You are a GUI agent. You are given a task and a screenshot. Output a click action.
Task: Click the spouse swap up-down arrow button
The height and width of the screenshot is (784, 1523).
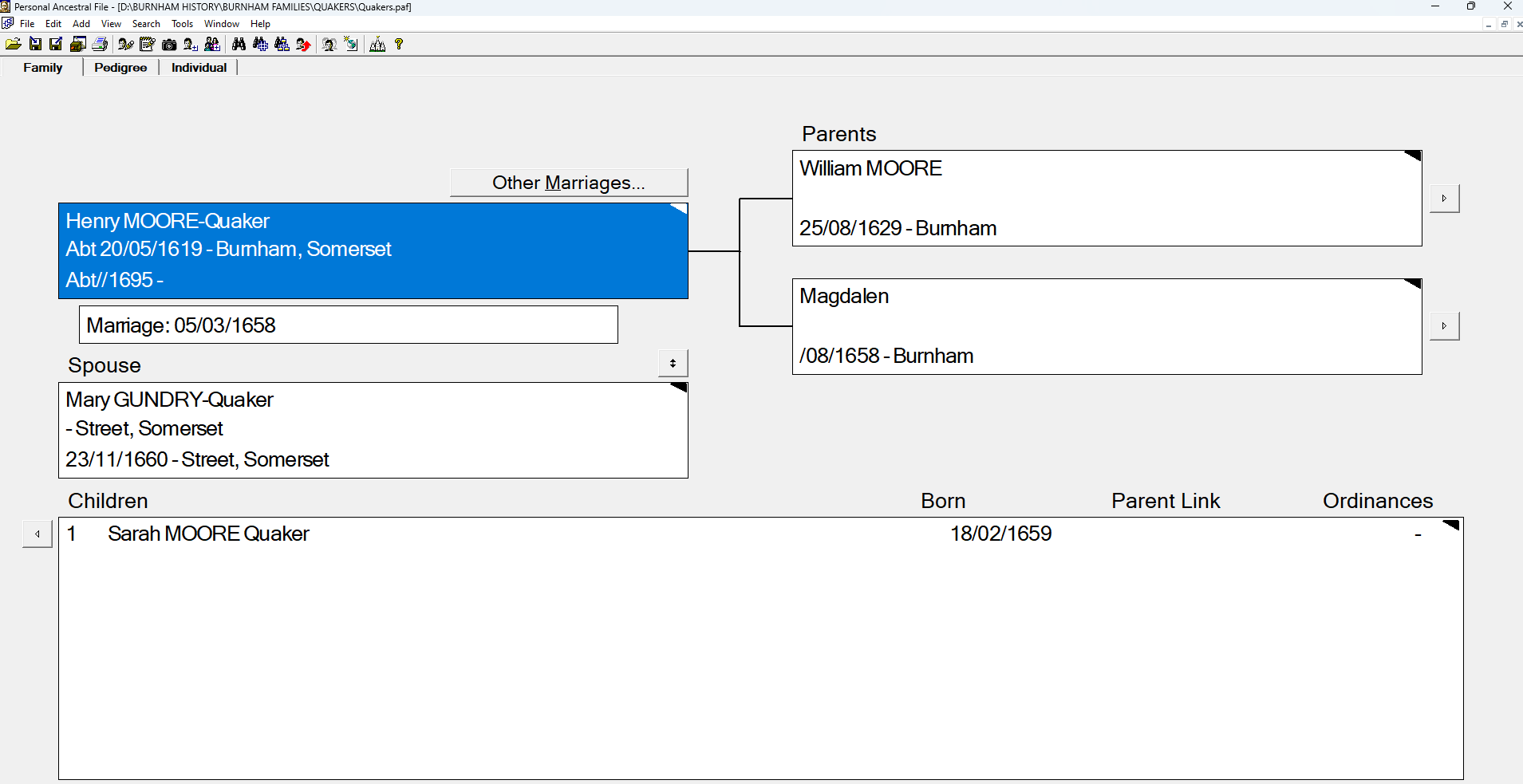[x=673, y=364]
